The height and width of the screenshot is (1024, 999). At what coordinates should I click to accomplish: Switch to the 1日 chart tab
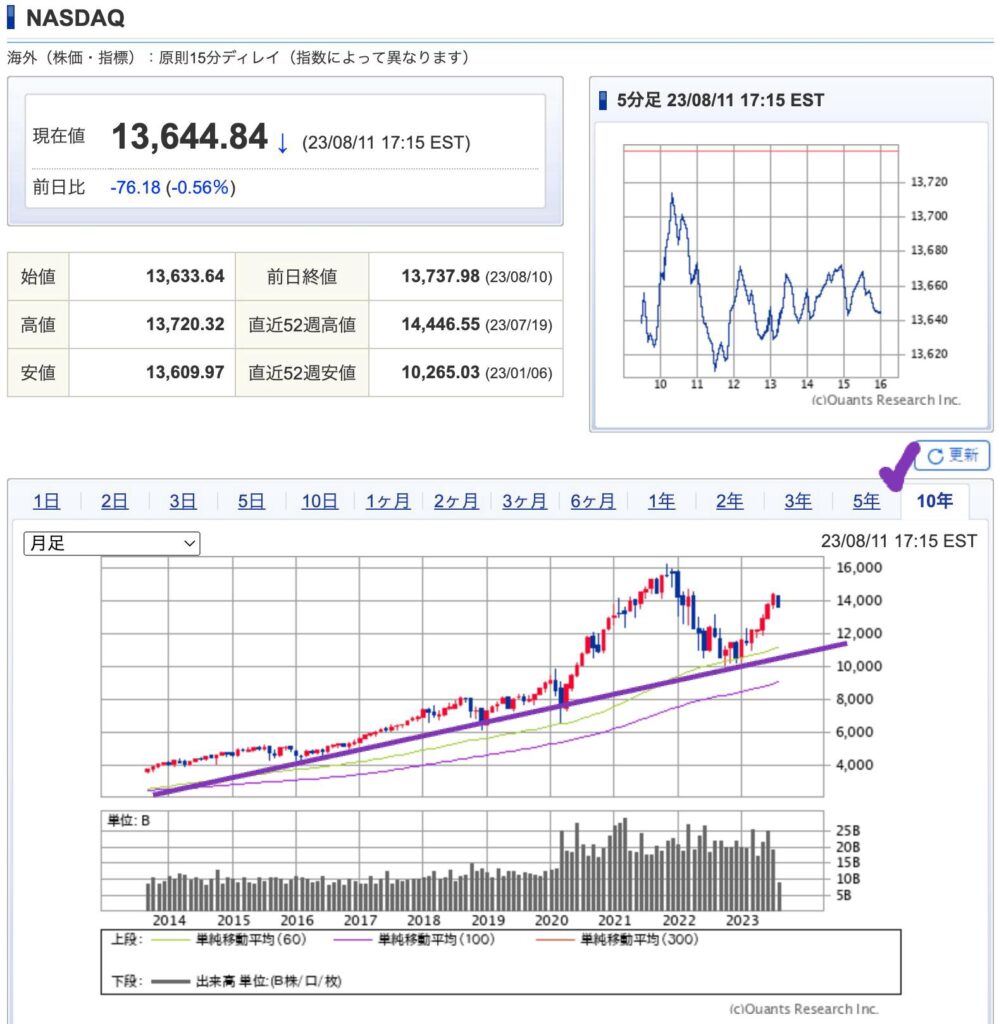coord(46,501)
